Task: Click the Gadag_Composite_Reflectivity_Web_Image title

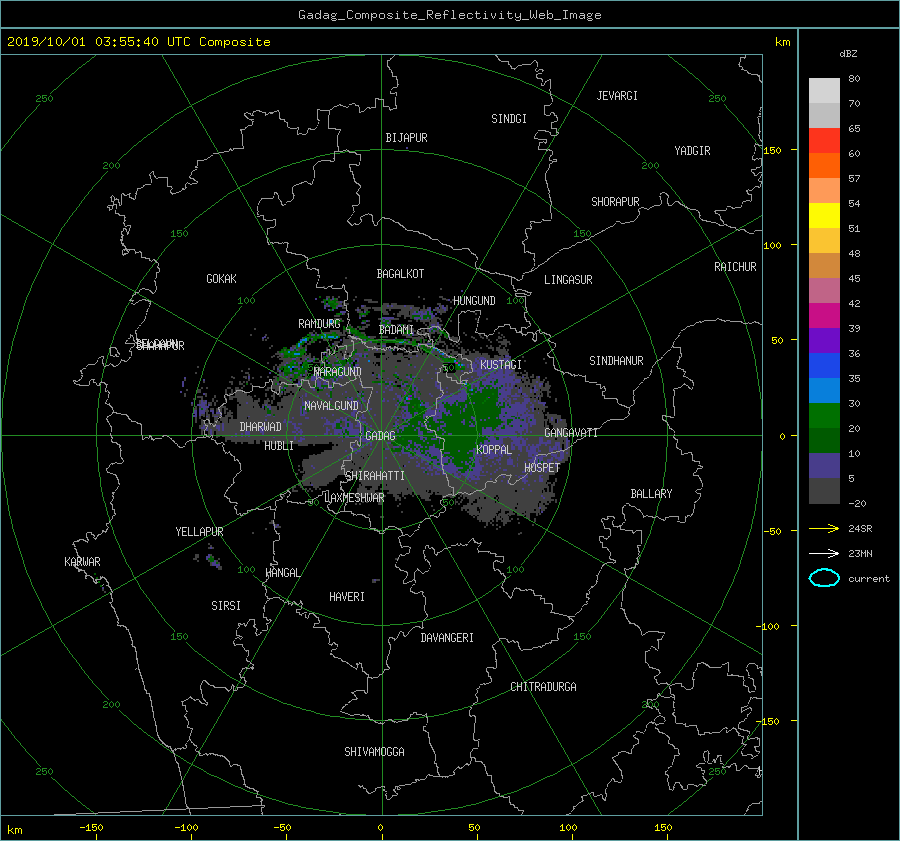Action: point(449,15)
